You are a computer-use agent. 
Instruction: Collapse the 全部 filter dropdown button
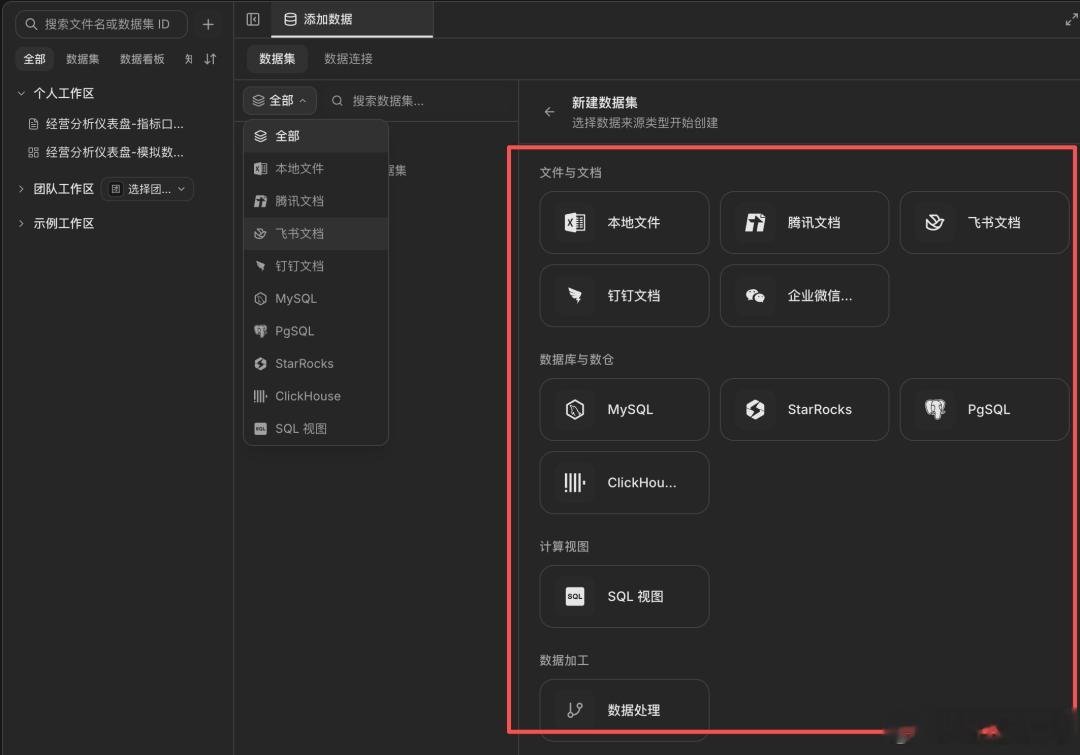[x=280, y=101]
